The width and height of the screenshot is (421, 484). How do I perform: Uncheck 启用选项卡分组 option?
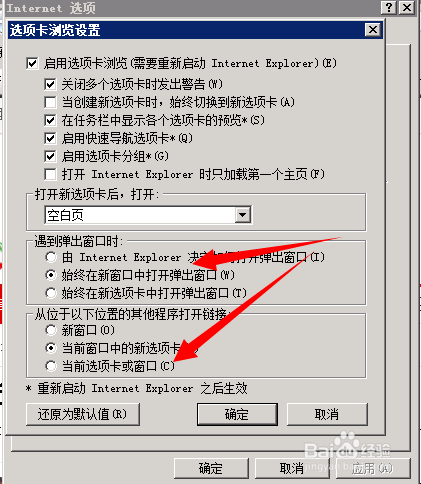coord(50,156)
